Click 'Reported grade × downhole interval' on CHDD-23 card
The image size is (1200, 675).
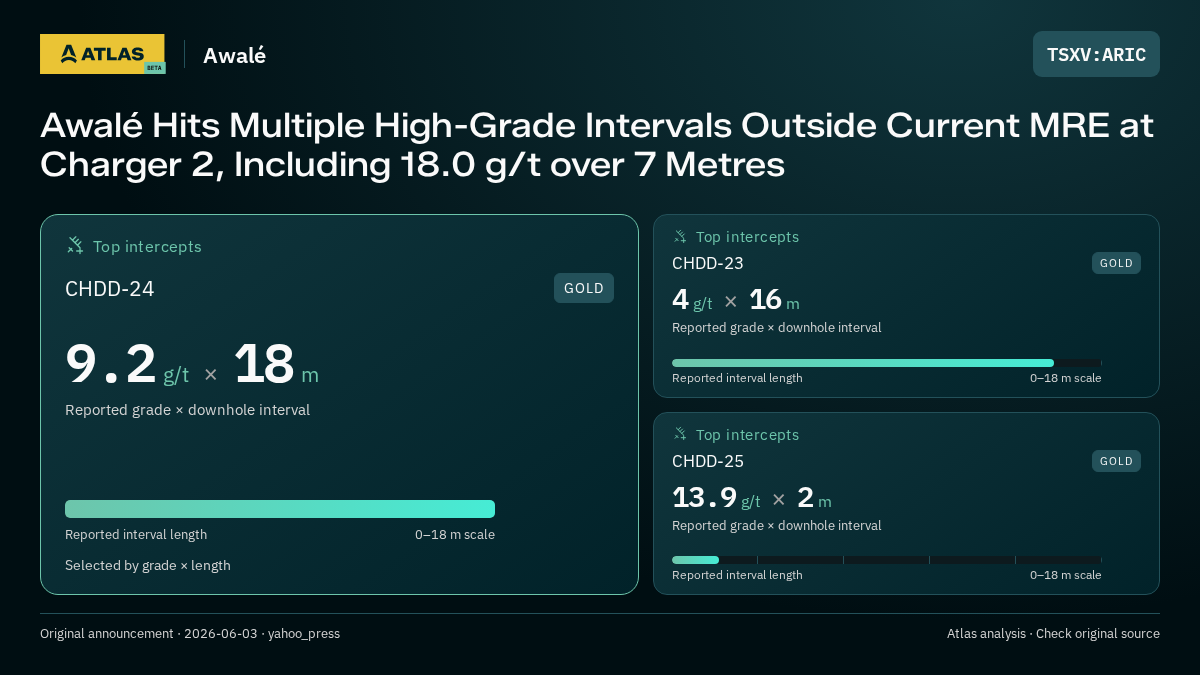(777, 328)
